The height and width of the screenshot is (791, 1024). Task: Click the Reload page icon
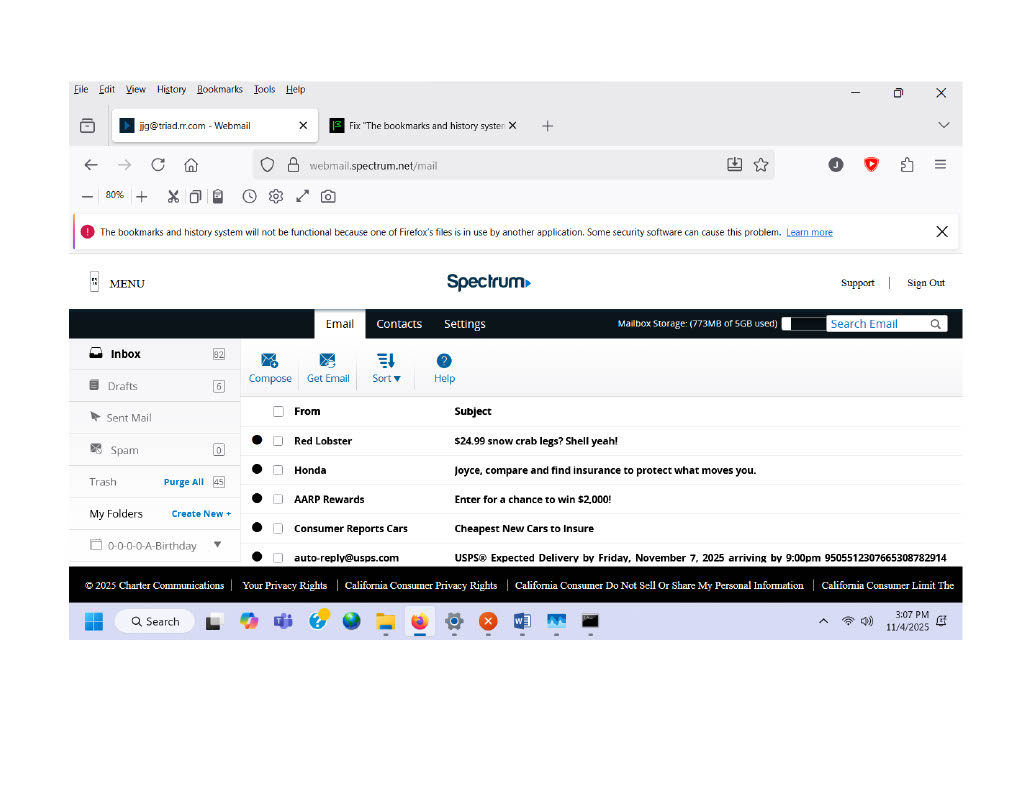point(158,165)
